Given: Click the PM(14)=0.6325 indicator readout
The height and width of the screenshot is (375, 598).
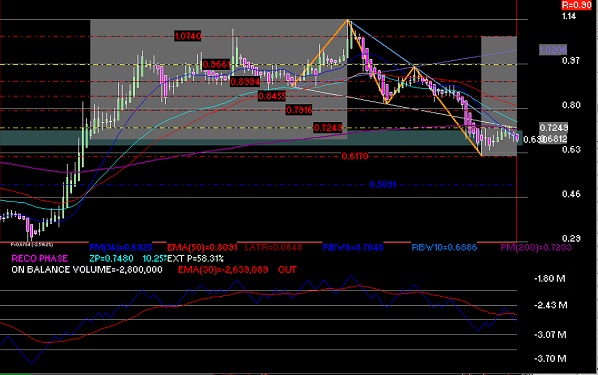Looking at the screenshot, I should click(x=121, y=248).
